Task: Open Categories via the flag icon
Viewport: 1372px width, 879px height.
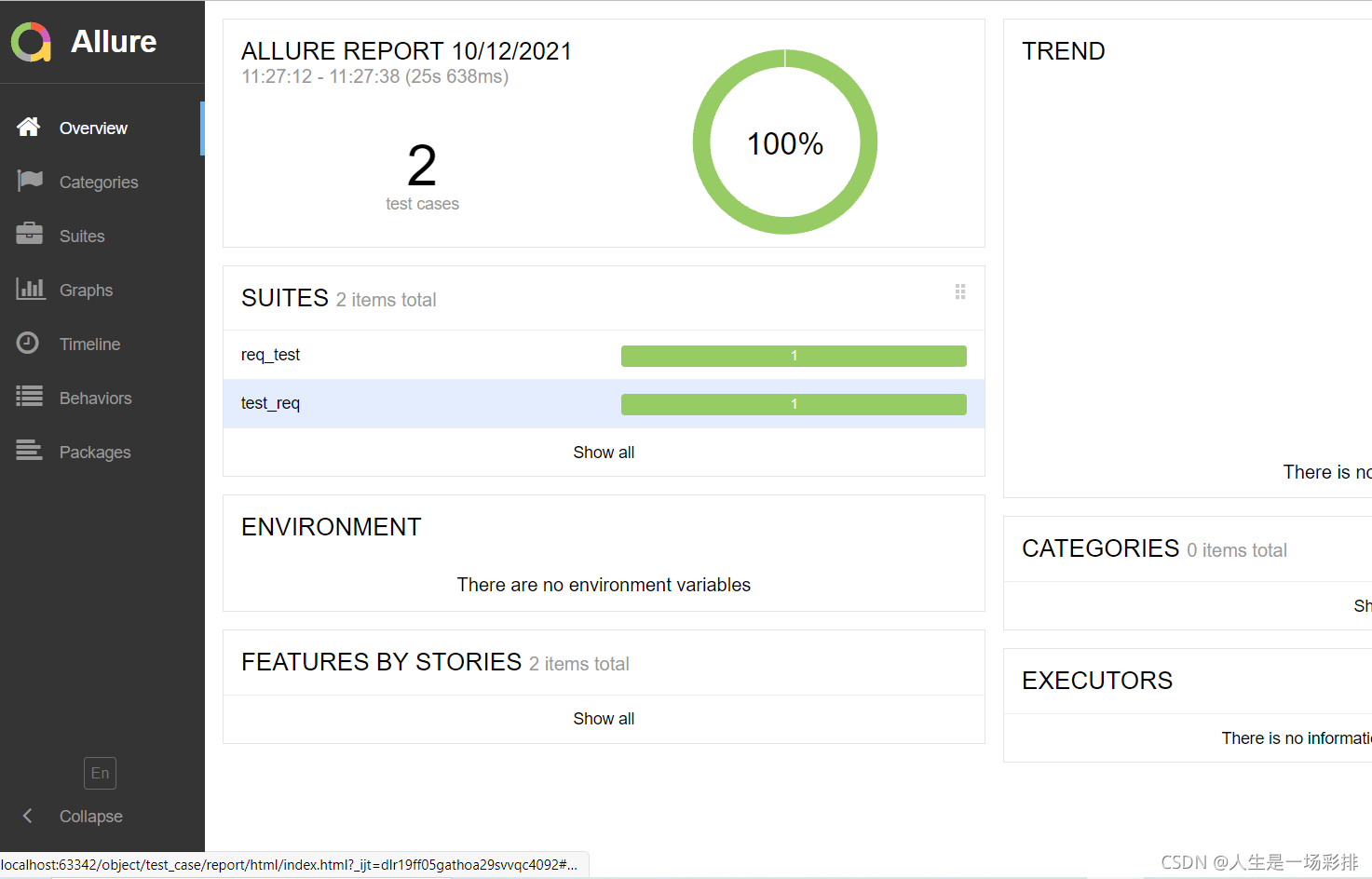Action: coord(30,181)
